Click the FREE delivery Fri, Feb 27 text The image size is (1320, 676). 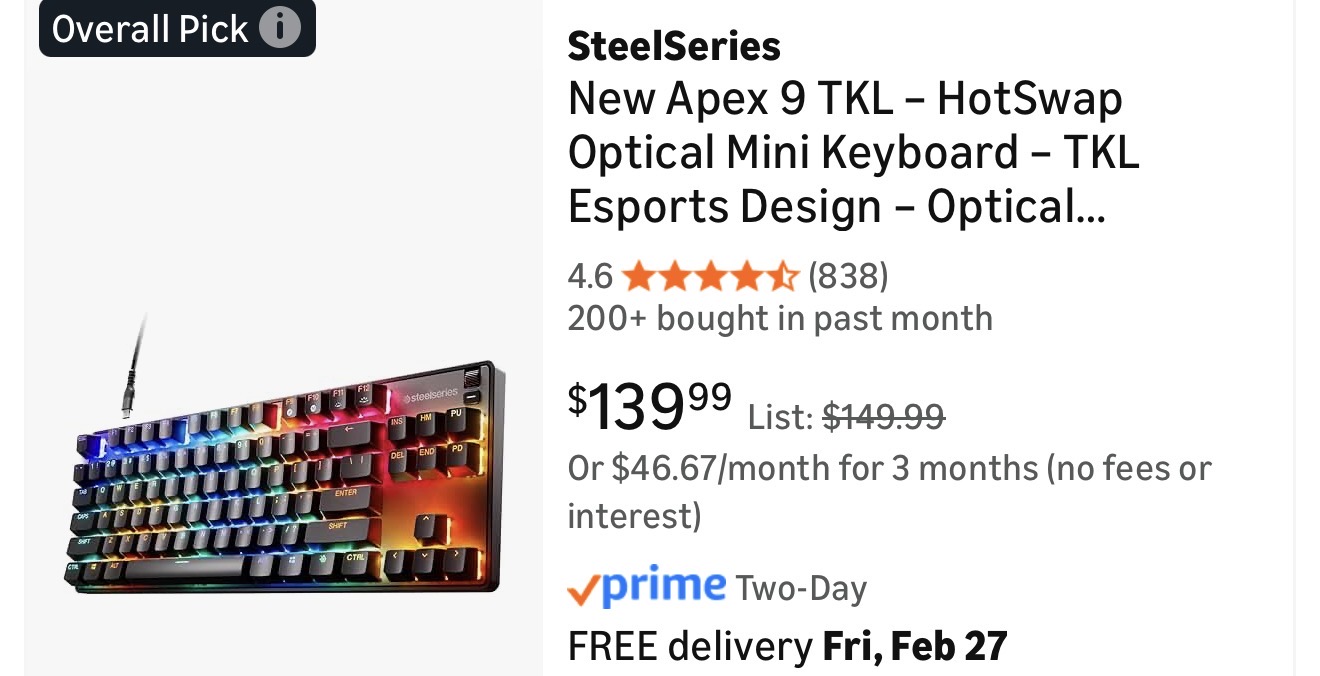point(787,646)
